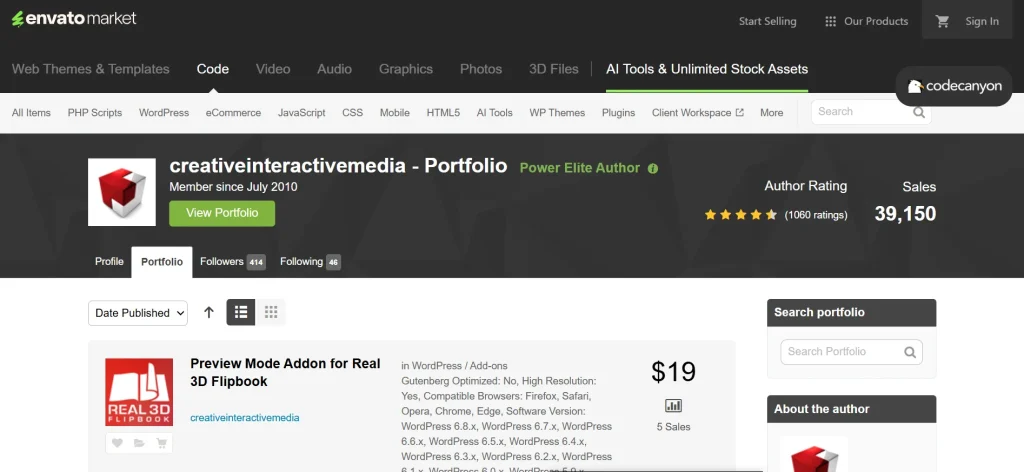Click the $19 price

(673, 372)
